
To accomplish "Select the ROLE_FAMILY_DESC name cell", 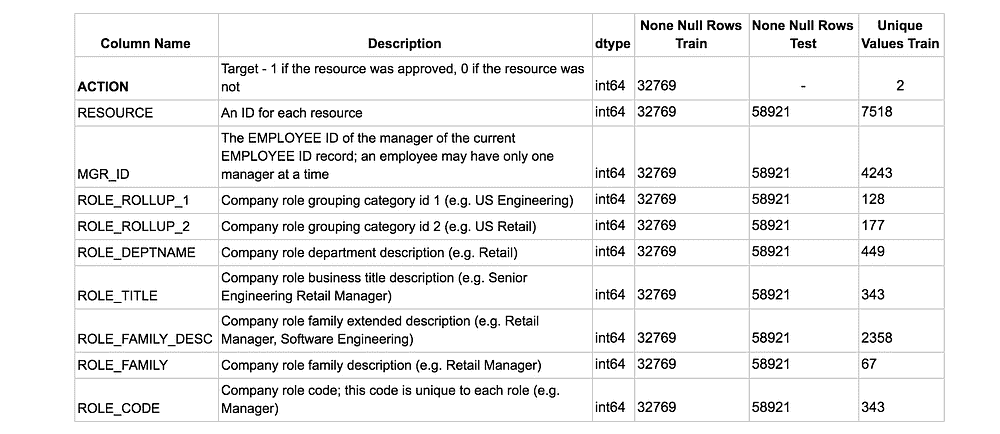I will pyautogui.click(x=145, y=338).
